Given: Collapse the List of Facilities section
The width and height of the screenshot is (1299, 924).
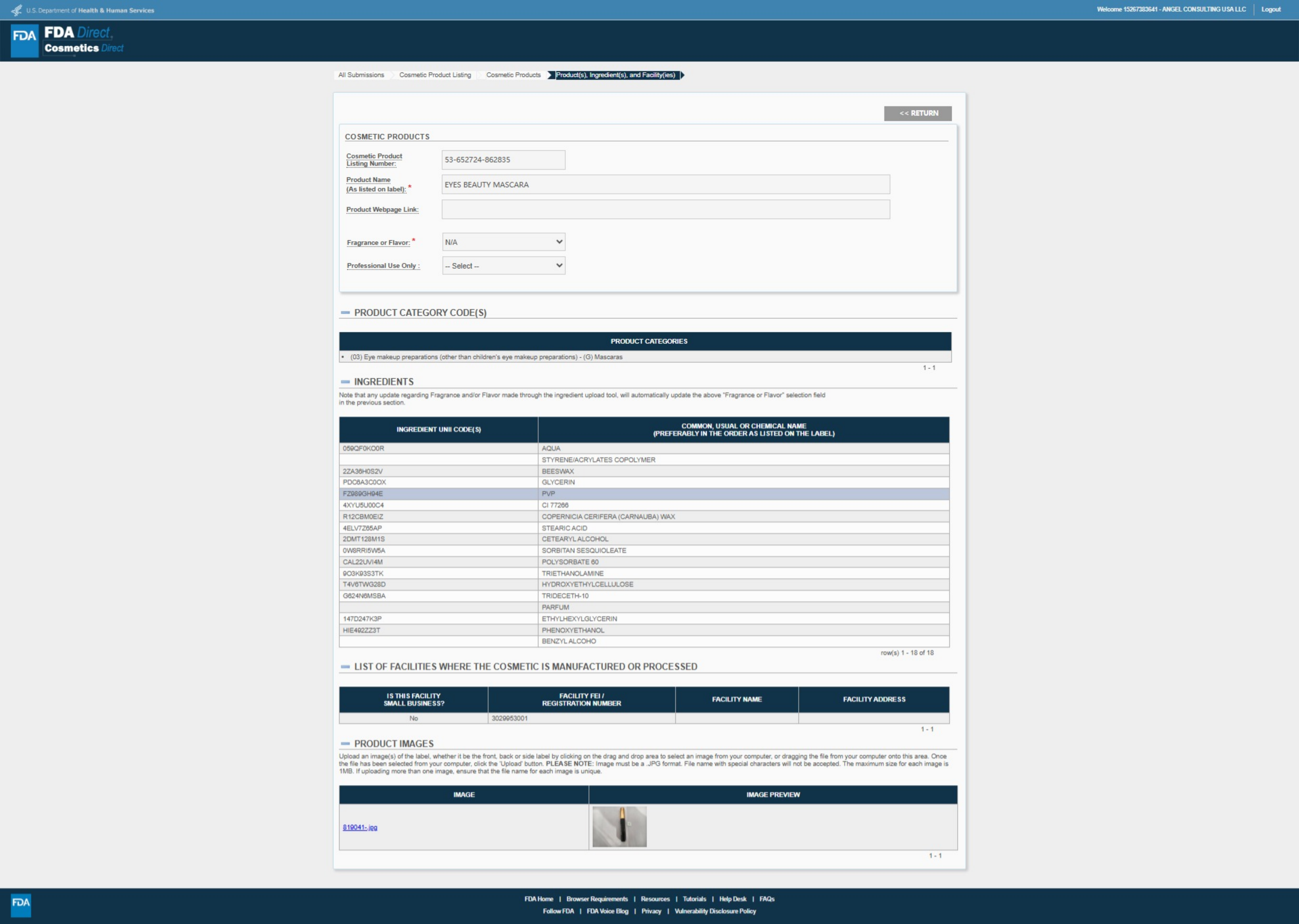Looking at the screenshot, I should point(345,667).
